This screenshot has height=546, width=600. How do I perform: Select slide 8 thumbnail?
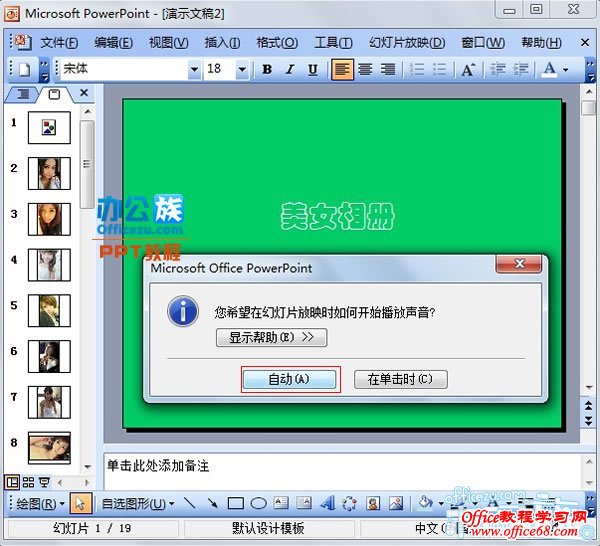tap(49, 448)
